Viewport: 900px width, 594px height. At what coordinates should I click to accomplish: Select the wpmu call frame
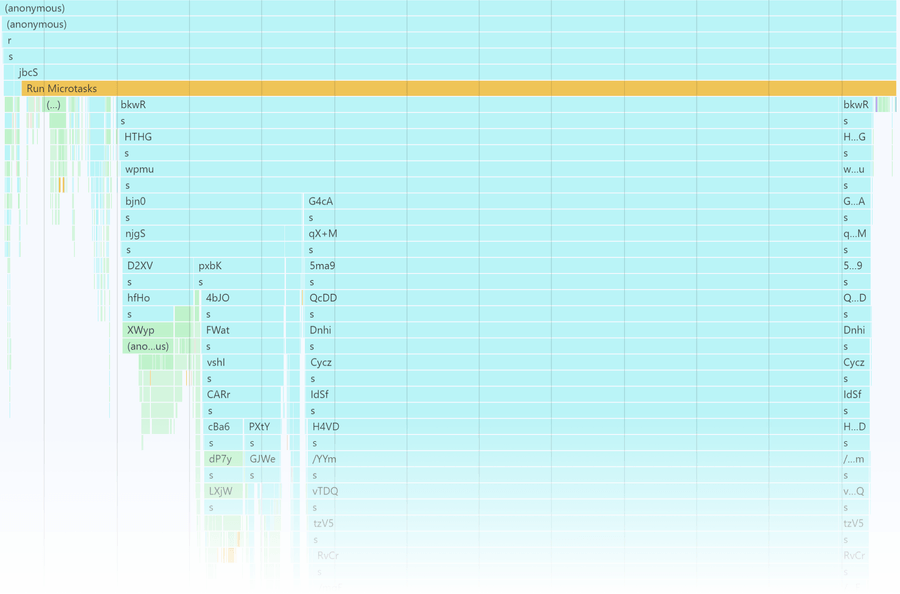click(x=481, y=169)
